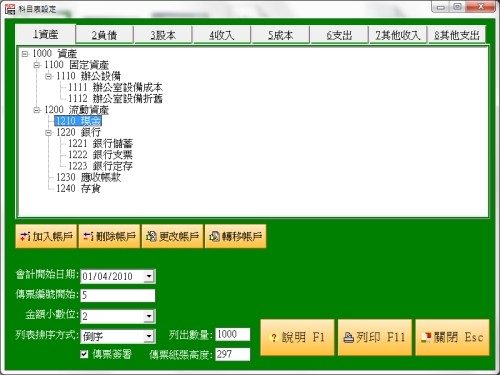Click the 1220 銀行 label
500x375 pixels.
[x=78, y=132]
